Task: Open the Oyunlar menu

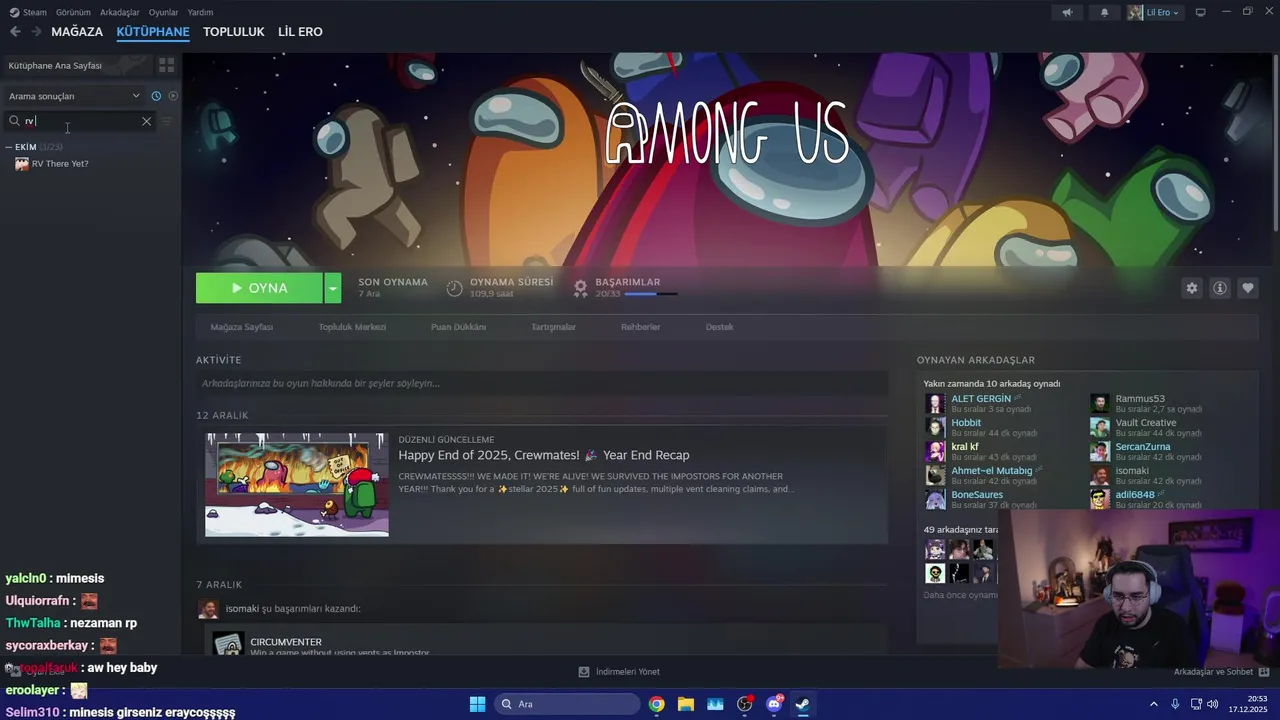Action: click(163, 12)
